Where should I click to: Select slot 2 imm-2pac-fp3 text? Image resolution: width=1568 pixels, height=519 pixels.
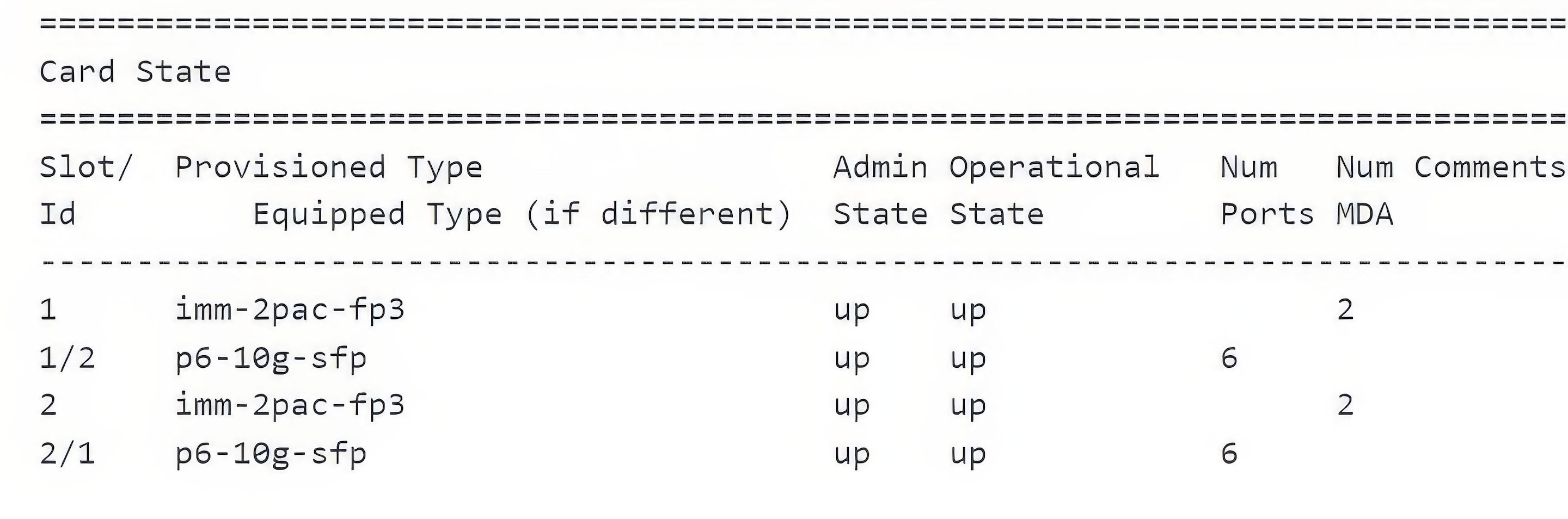[x=290, y=406]
